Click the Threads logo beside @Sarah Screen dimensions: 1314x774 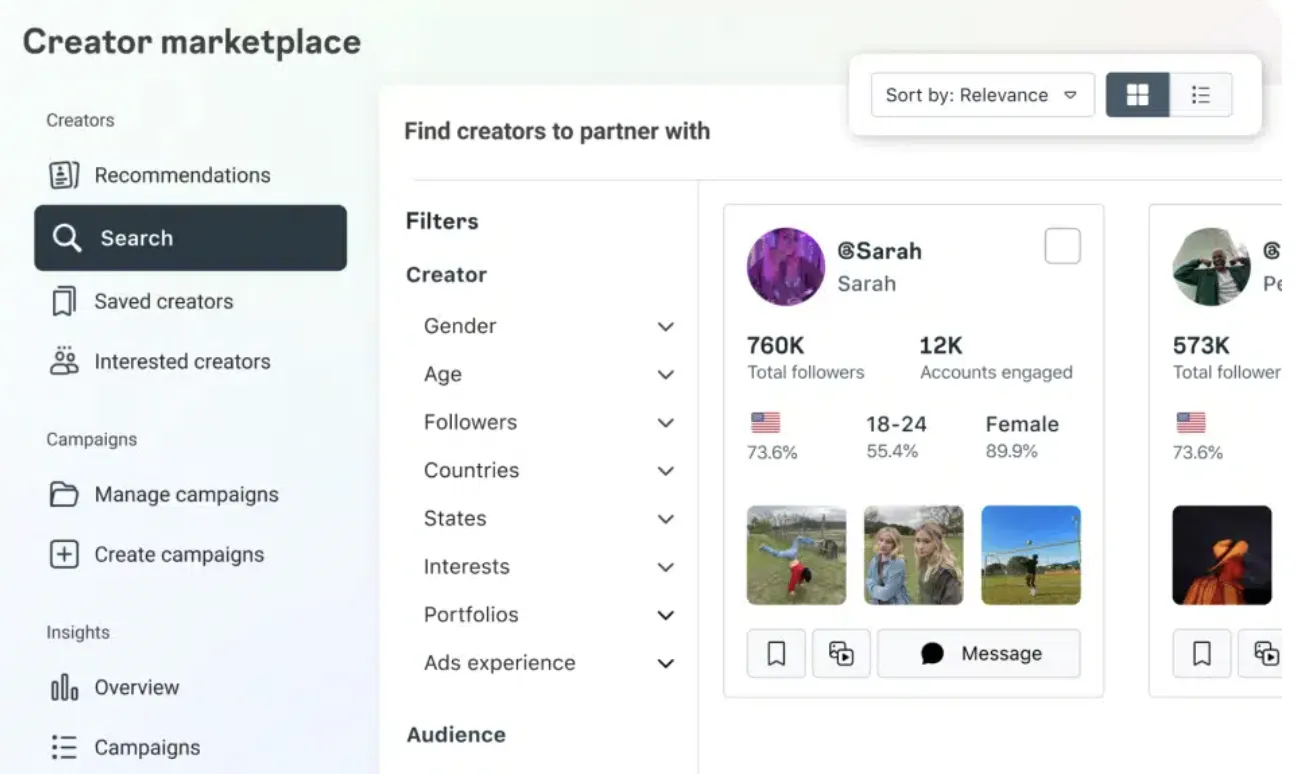tap(846, 251)
